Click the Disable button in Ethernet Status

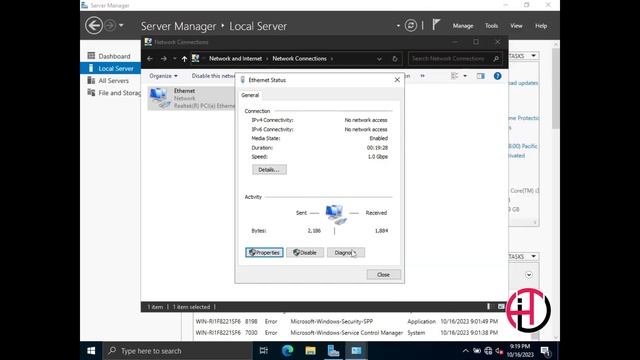[305, 253]
